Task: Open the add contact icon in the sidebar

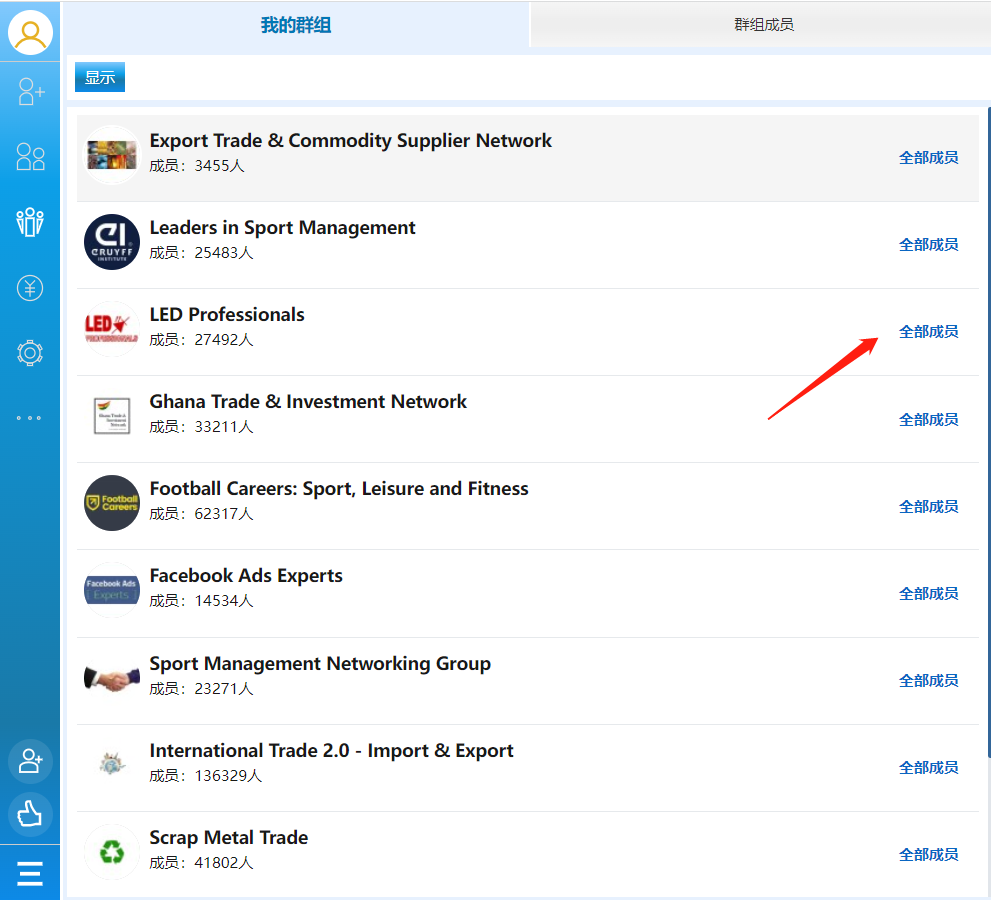Action: (x=31, y=92)
